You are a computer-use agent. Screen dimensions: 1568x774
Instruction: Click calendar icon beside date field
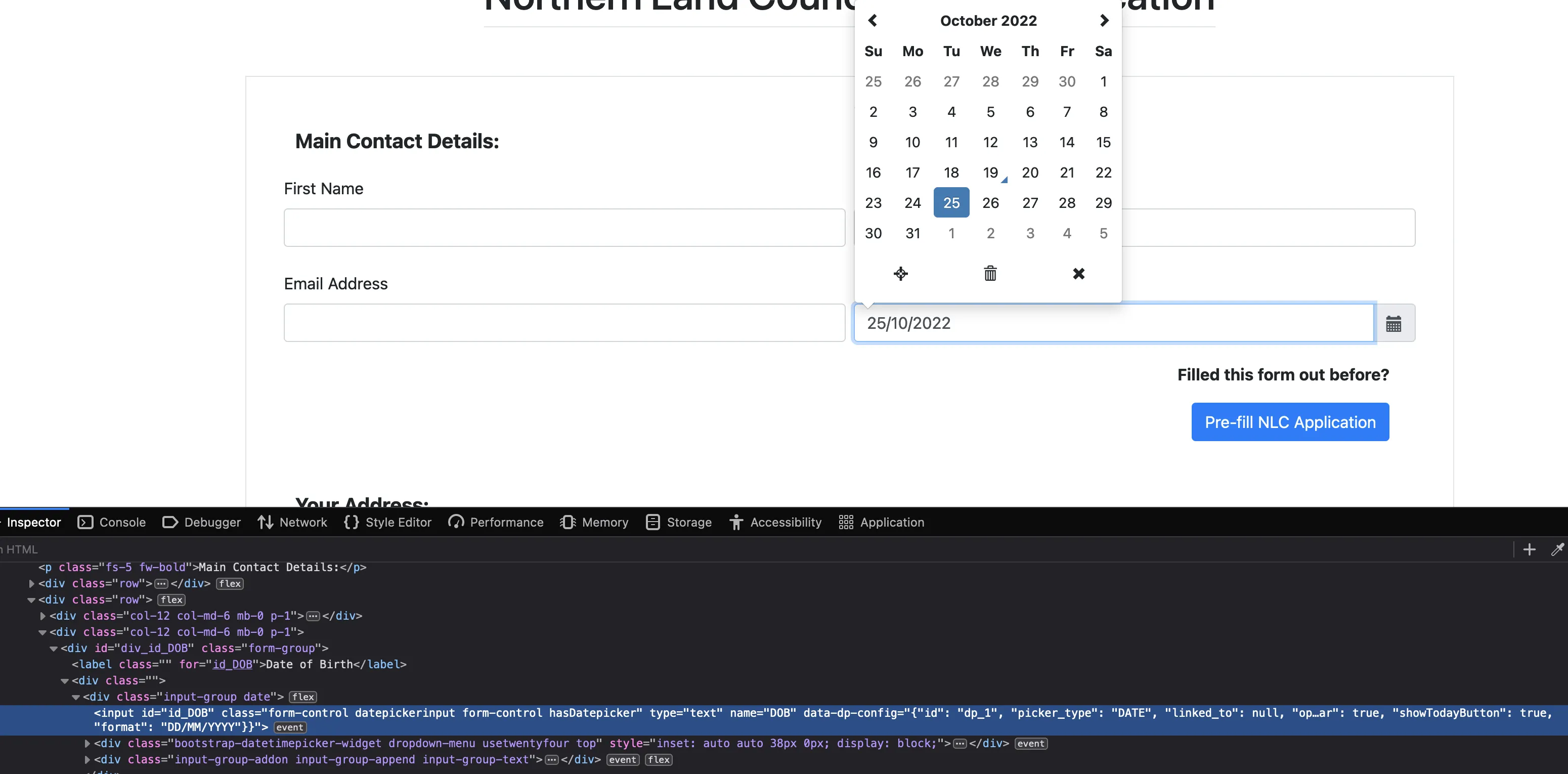point(1393,323)
